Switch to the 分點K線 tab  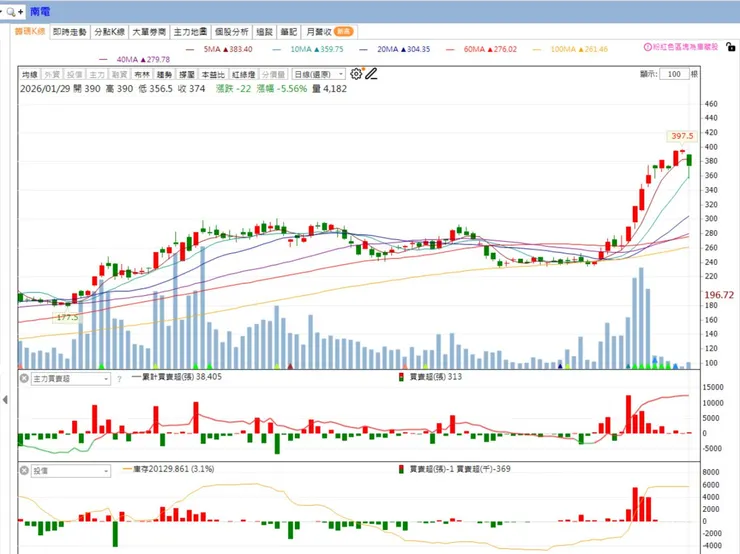tap(109, 32)
